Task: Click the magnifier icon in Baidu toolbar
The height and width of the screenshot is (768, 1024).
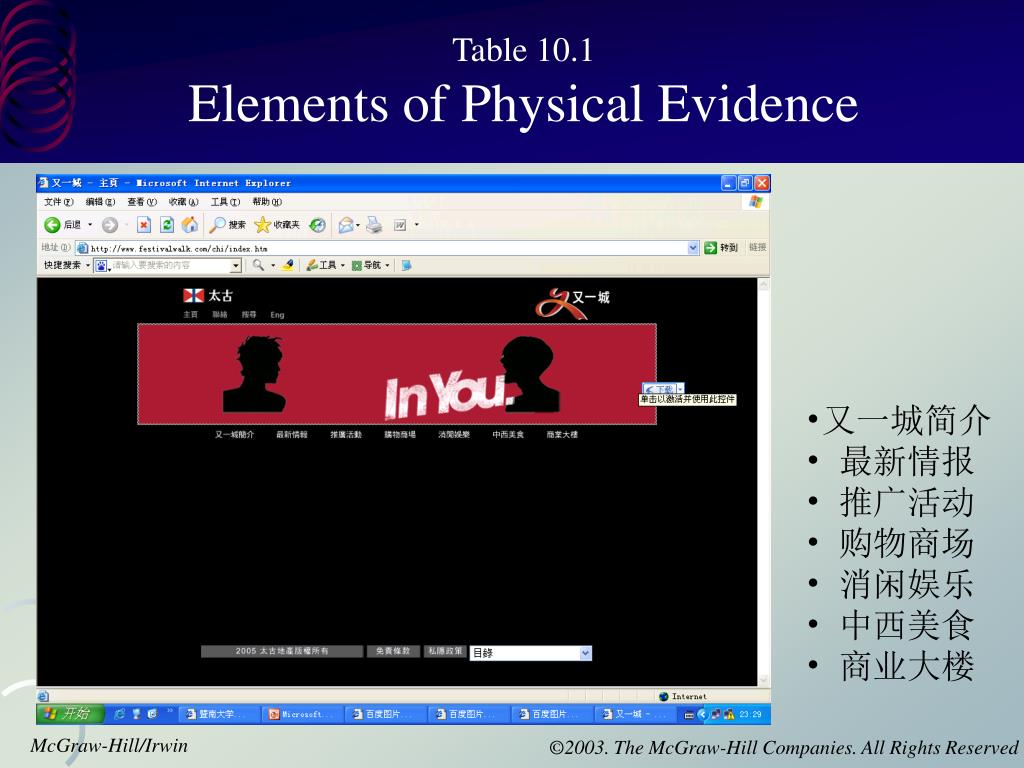Action: coord(259,265)
